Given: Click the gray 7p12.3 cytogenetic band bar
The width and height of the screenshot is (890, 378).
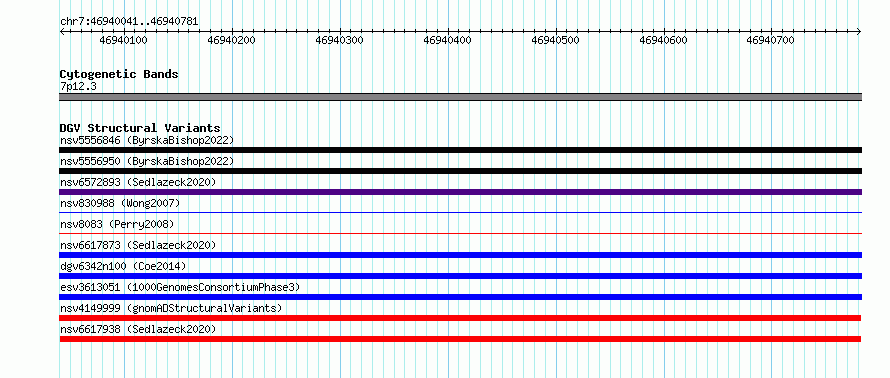Looking at the screenshot, I should tap(460, 97).
